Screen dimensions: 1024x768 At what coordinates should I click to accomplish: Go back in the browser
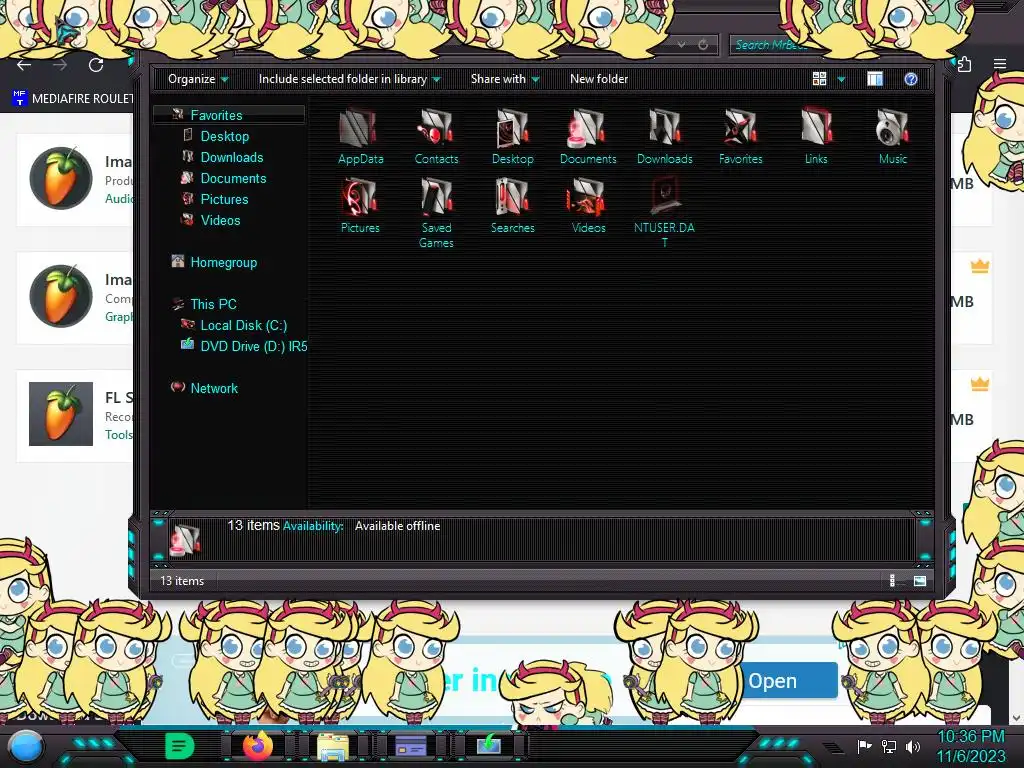point(24,65)
